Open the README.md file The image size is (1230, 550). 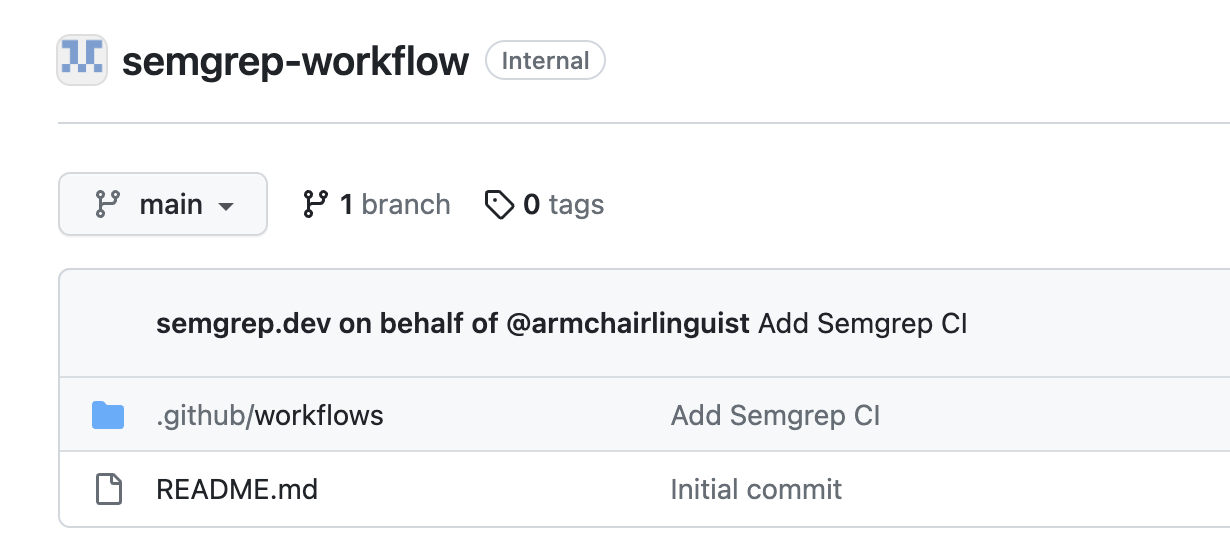pyautogui.click(x=237, y=489)
